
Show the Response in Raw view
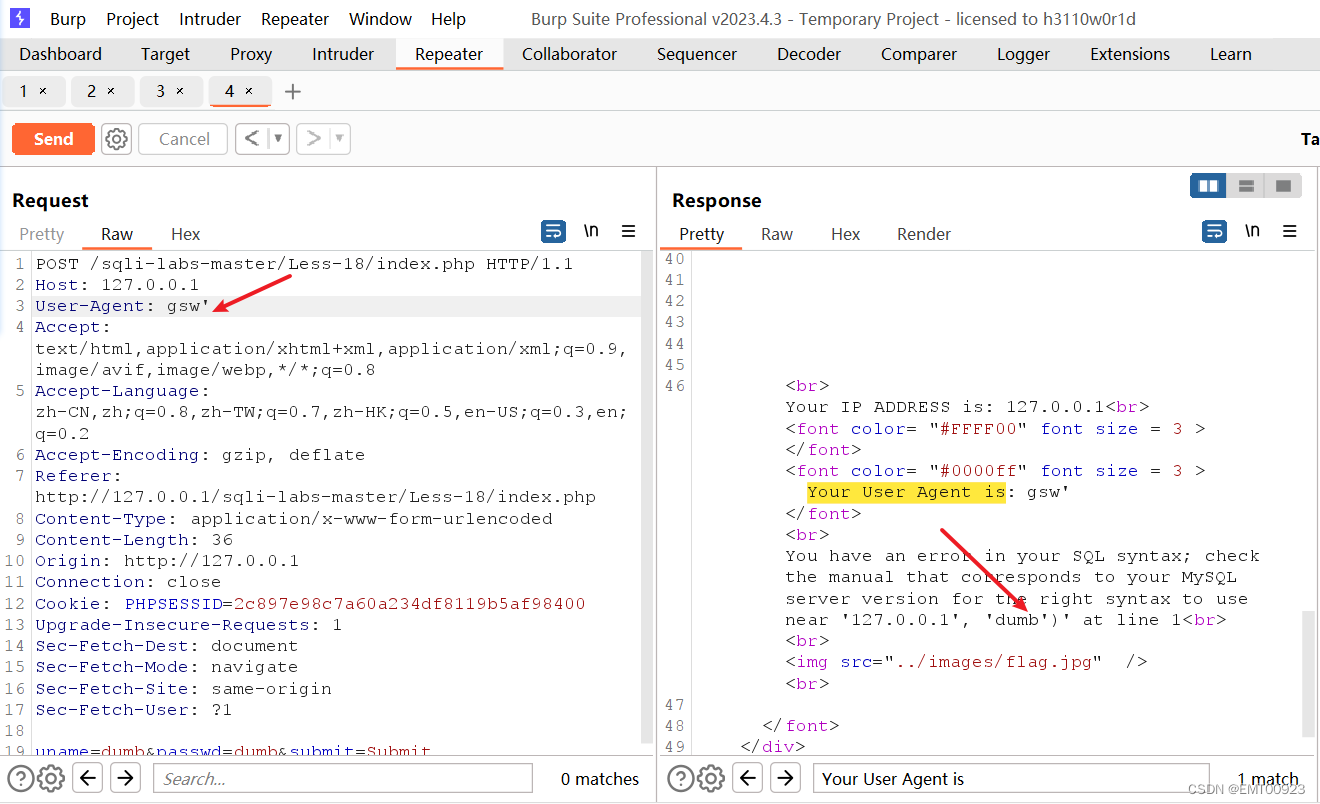click(776, 234)
